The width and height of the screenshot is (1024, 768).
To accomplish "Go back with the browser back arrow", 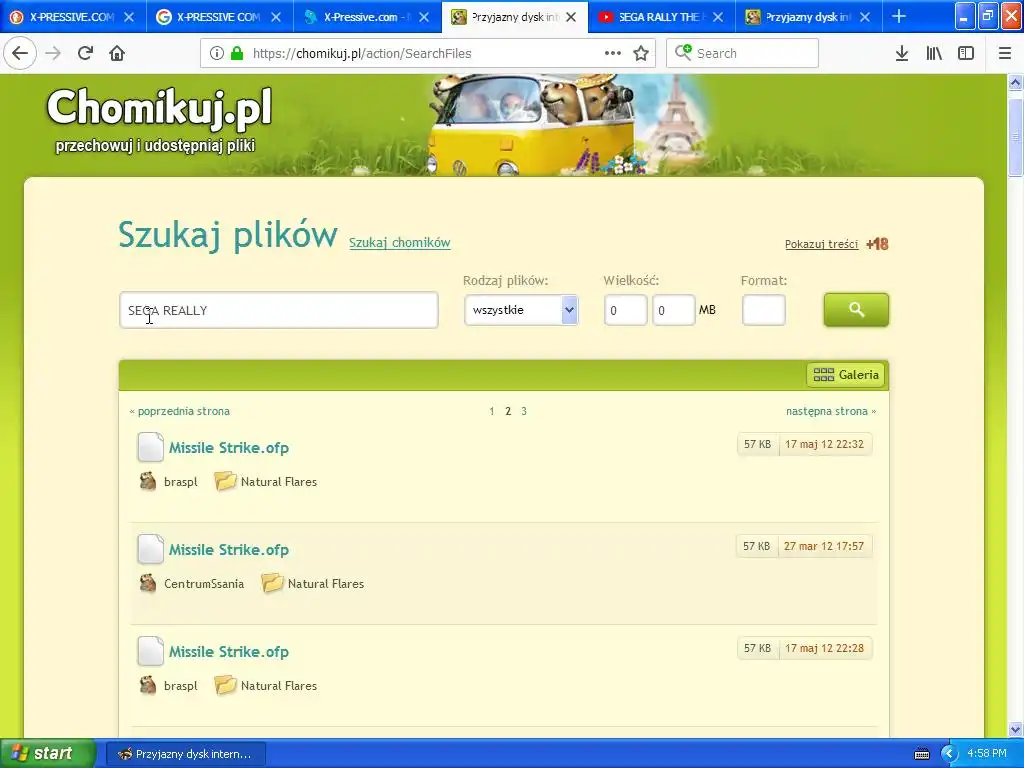I will pyautogui.click(x=20, y=54).
